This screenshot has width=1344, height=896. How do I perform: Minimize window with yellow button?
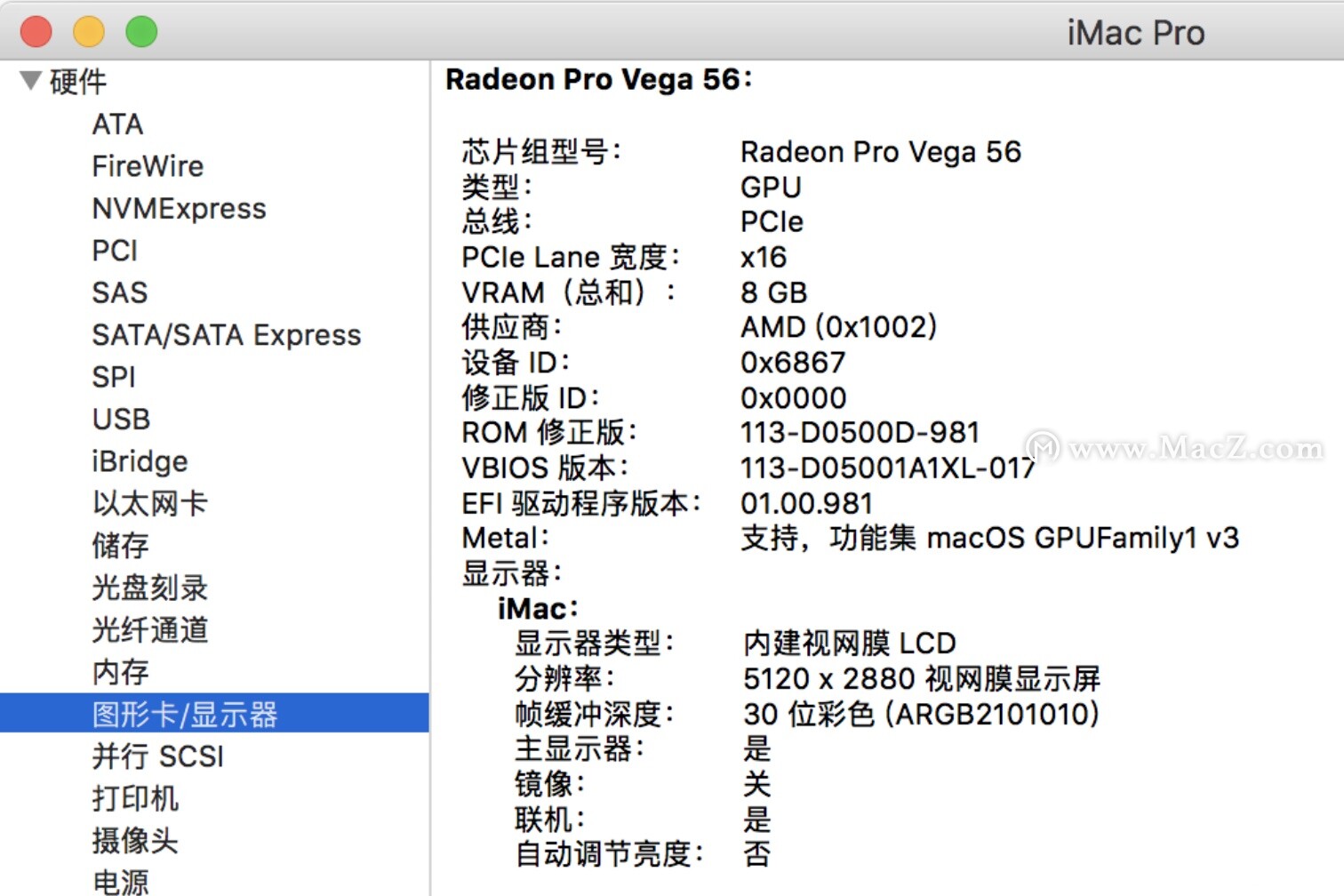click(x=89, y=32)
